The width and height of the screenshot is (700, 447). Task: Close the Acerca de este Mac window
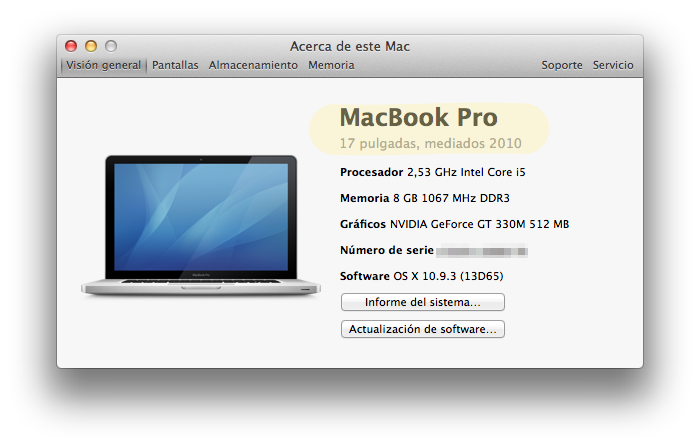click(x=71, y=46)
